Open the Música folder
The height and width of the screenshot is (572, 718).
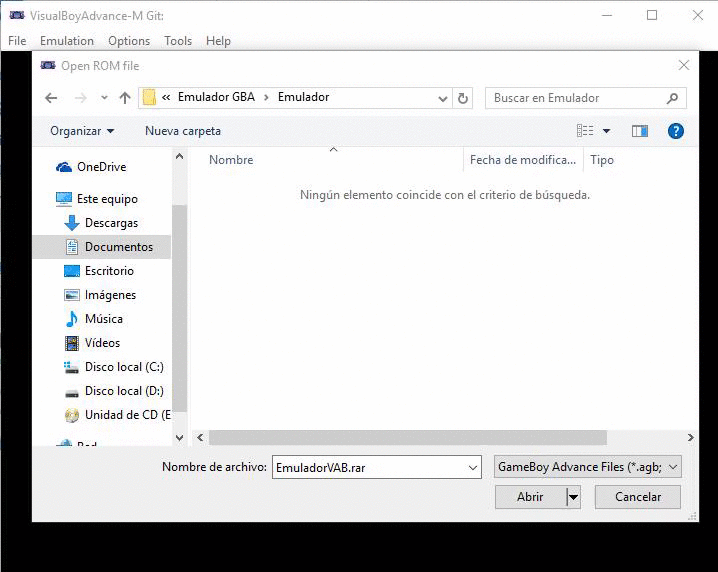tap(103, 319)
